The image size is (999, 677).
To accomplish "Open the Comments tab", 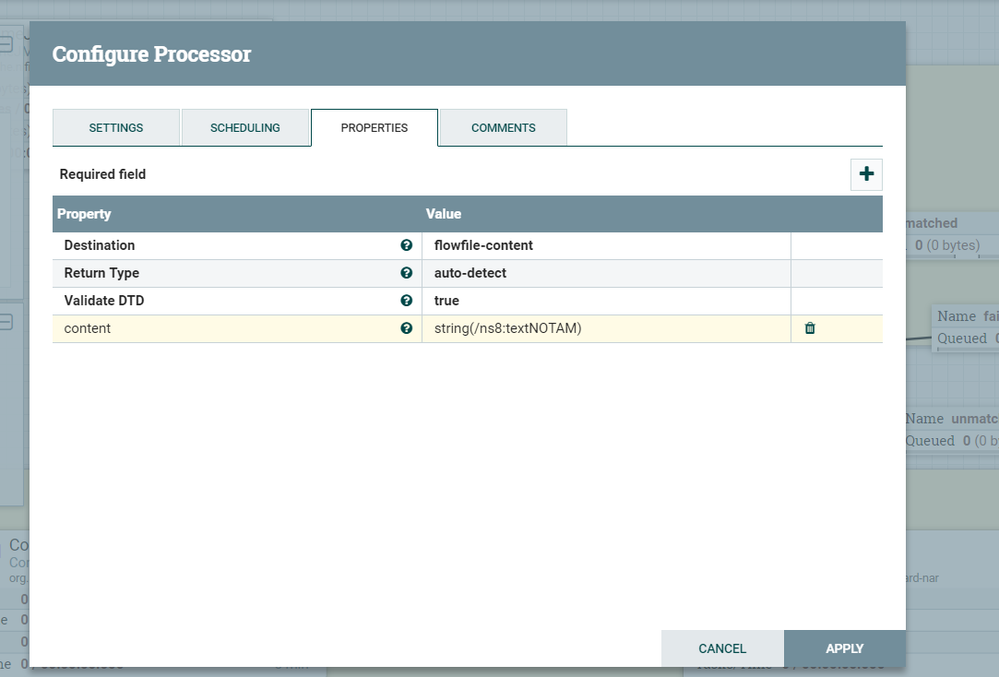I will tap(503, 127).
